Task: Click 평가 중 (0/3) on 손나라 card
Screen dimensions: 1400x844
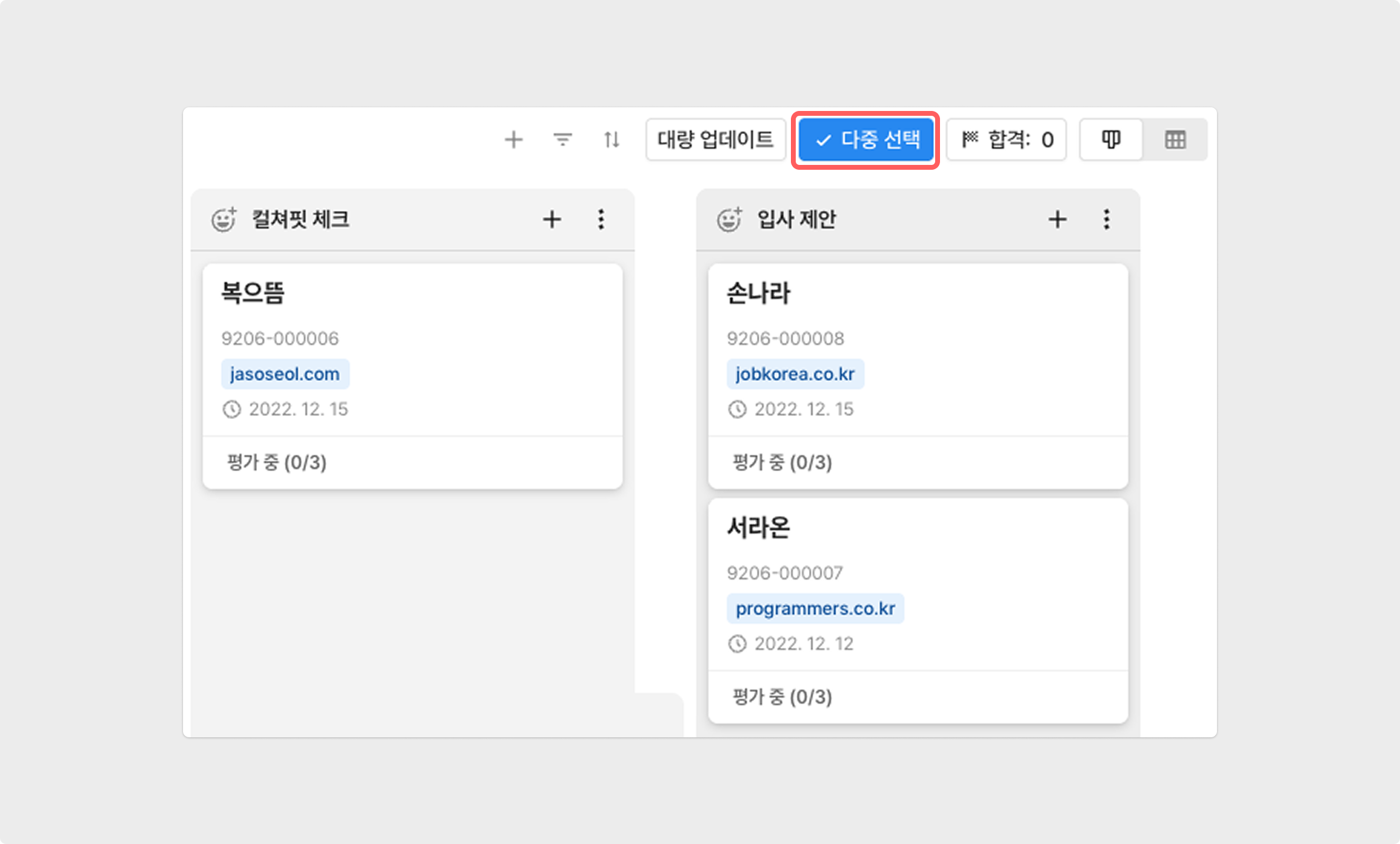Action: pyautogui.click(x=782, y=463)
